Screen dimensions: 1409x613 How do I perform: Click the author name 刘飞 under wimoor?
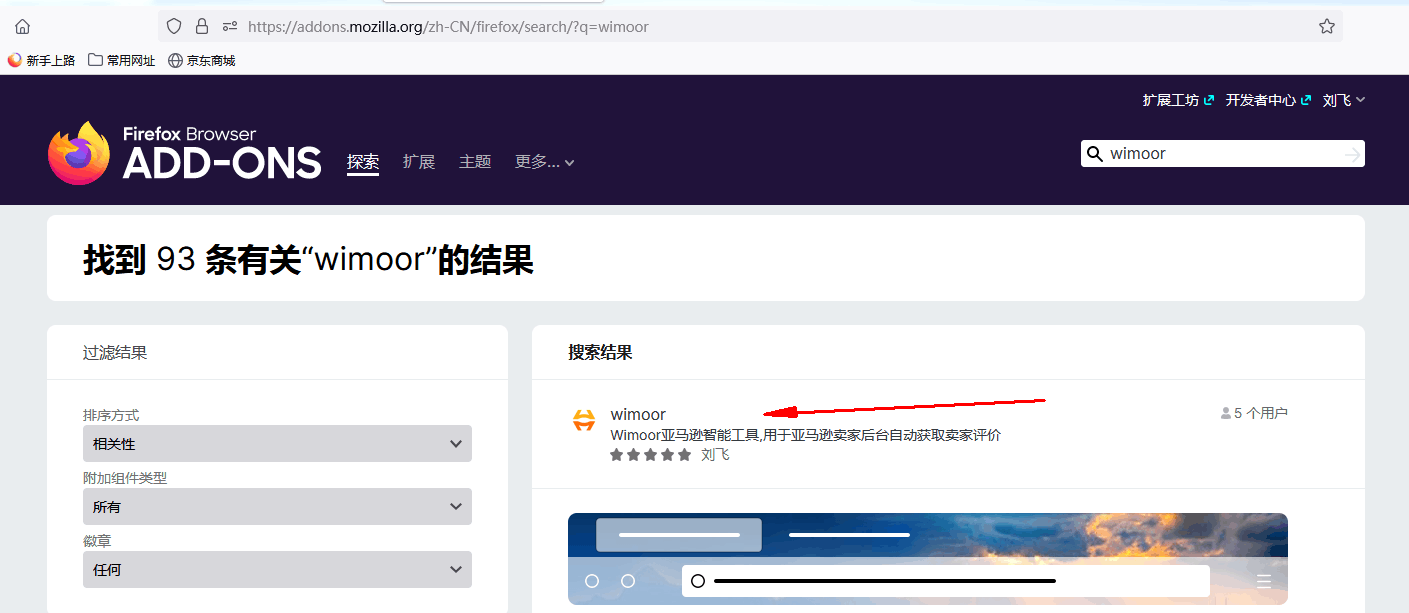coord(715,455)
